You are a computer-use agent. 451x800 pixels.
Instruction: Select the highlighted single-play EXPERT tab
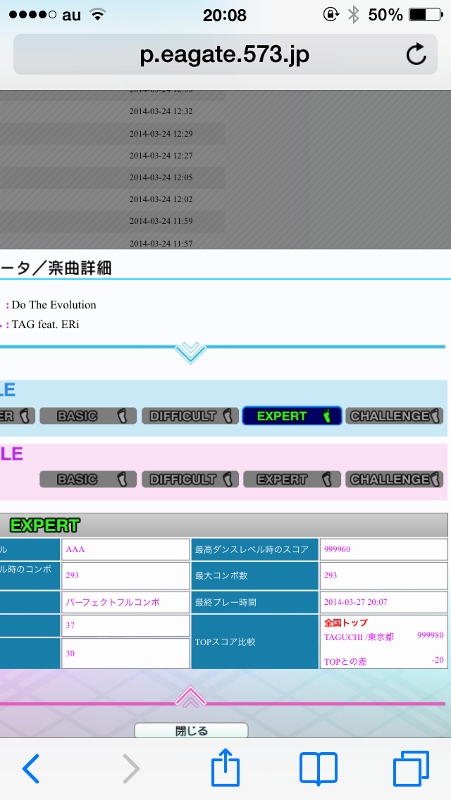click(292, 416)
